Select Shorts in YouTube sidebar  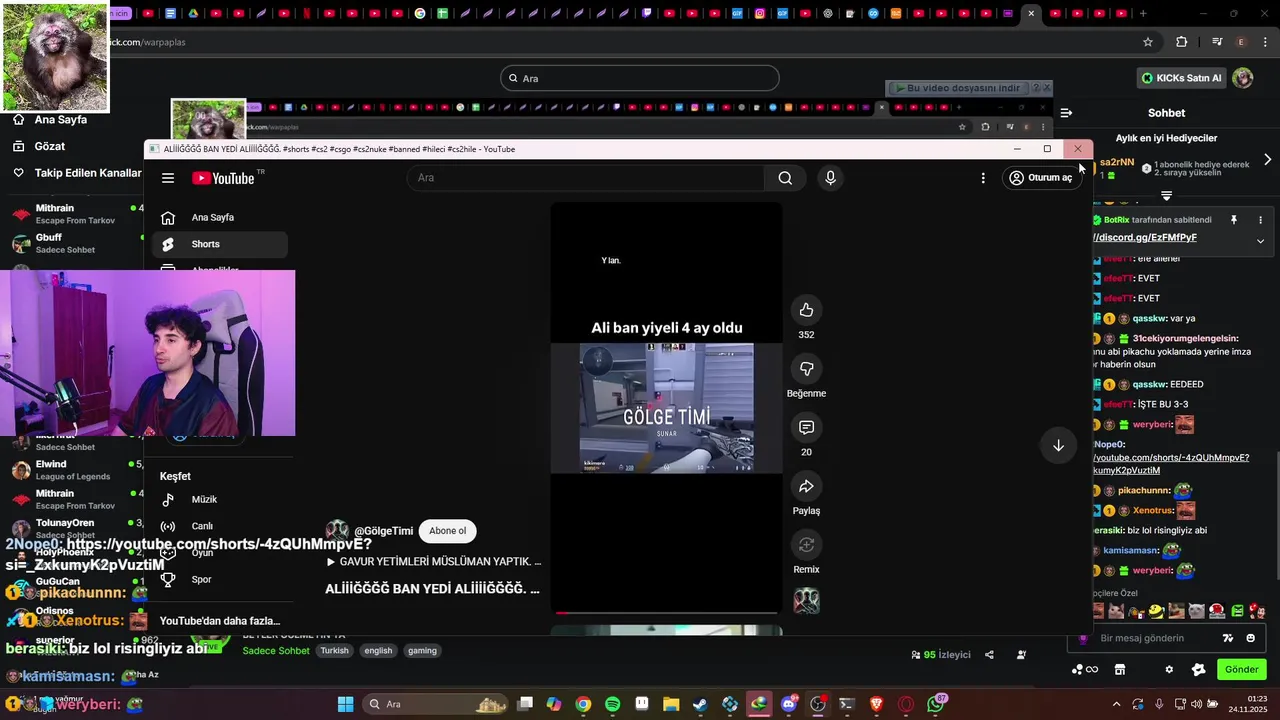pos(219,244)
